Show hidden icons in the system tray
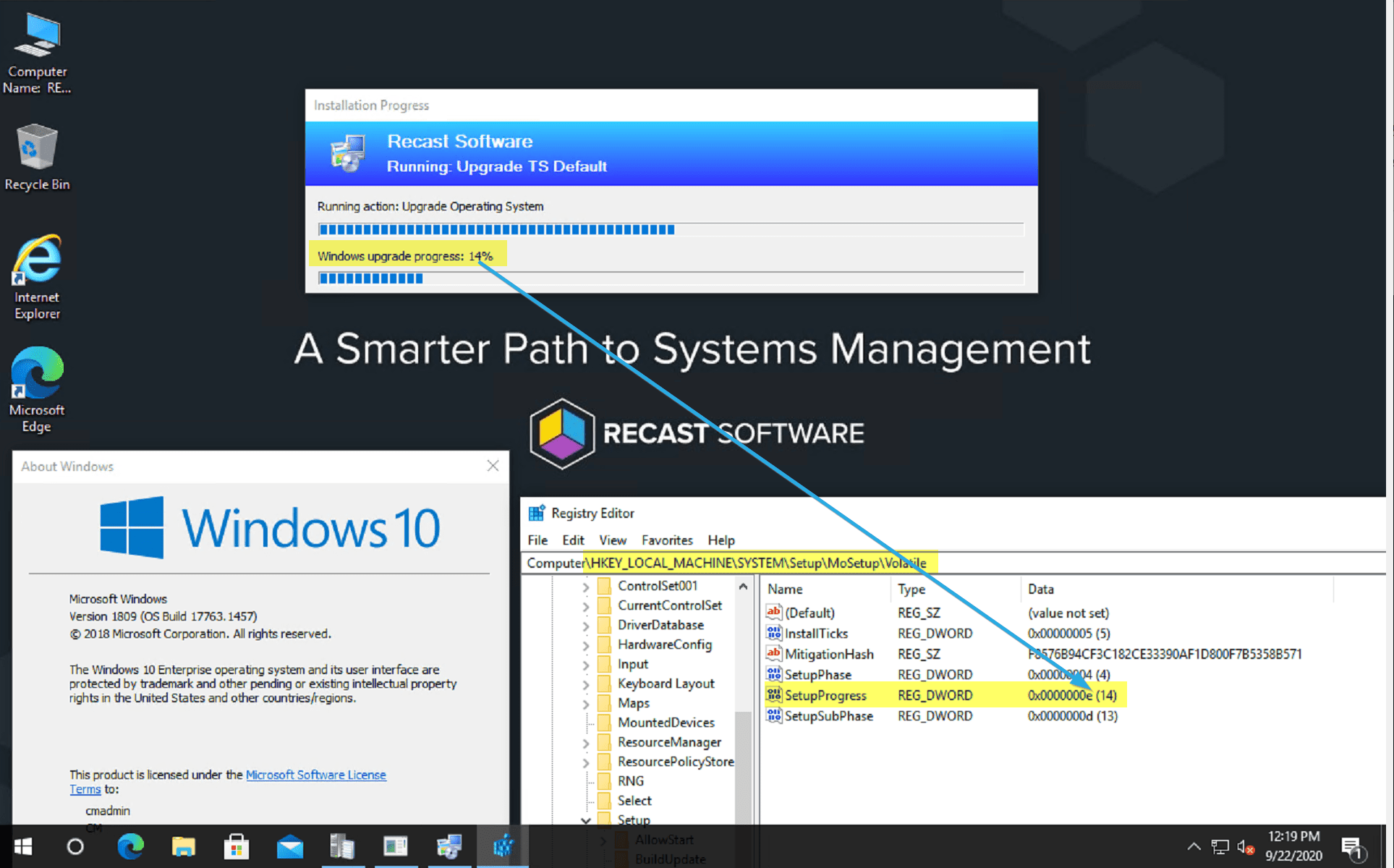1394x868 pixels. (x=1194, y=846)
